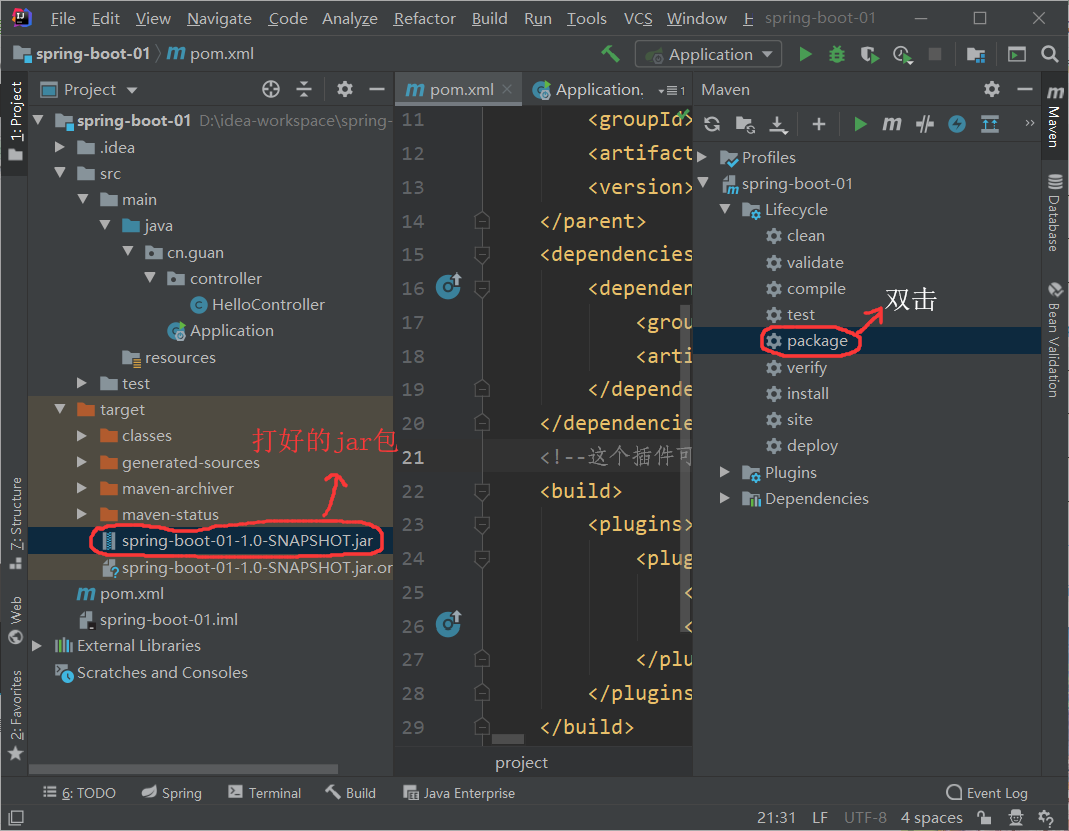Start debugging with the green bug icon
The image size is (1069, 831).
click(837, 54)
